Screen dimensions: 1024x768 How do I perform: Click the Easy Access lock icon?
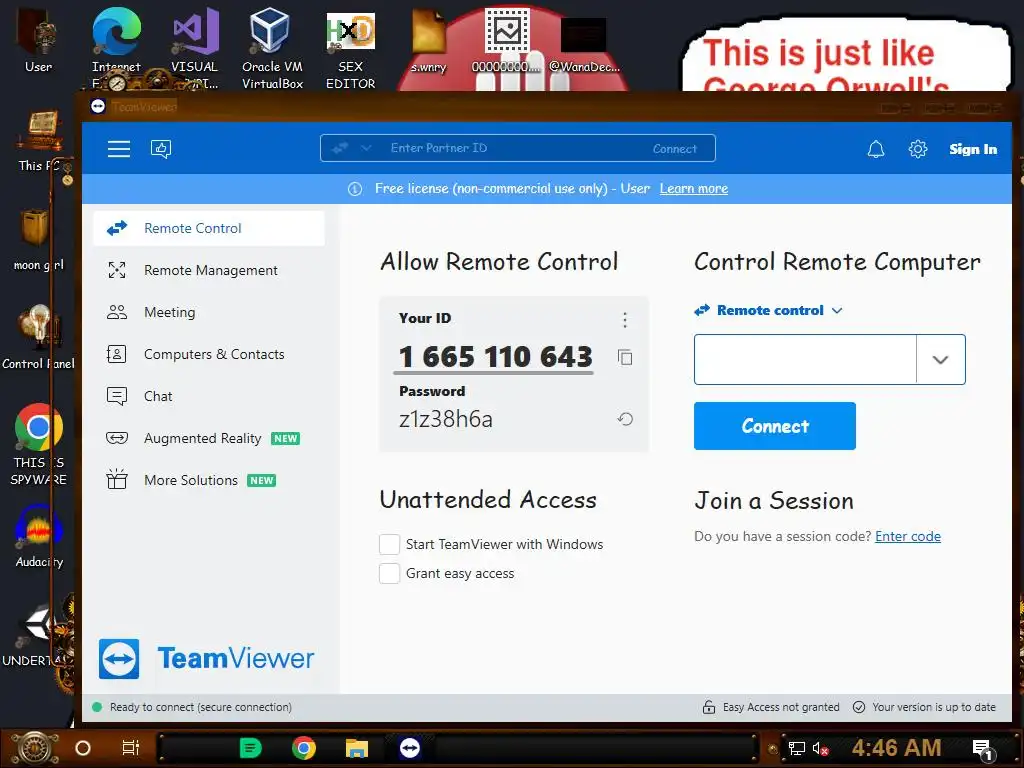[709, 707]
